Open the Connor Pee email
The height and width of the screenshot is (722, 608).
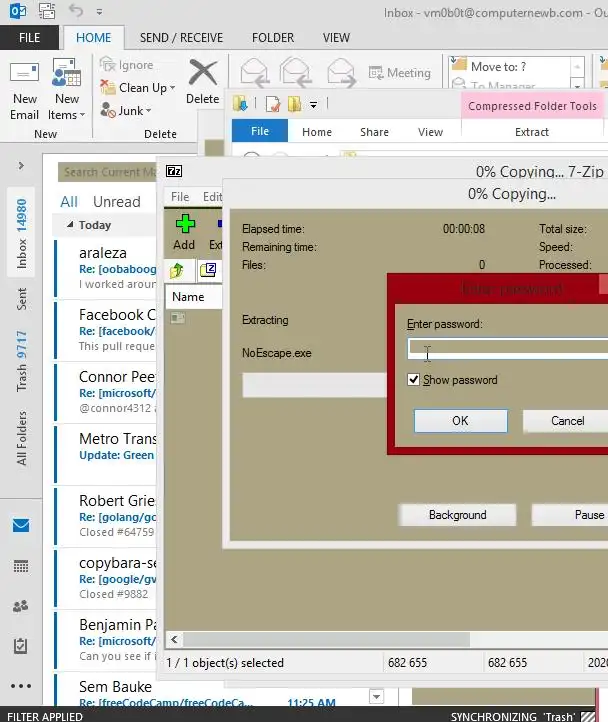click(x=105, y=392)
